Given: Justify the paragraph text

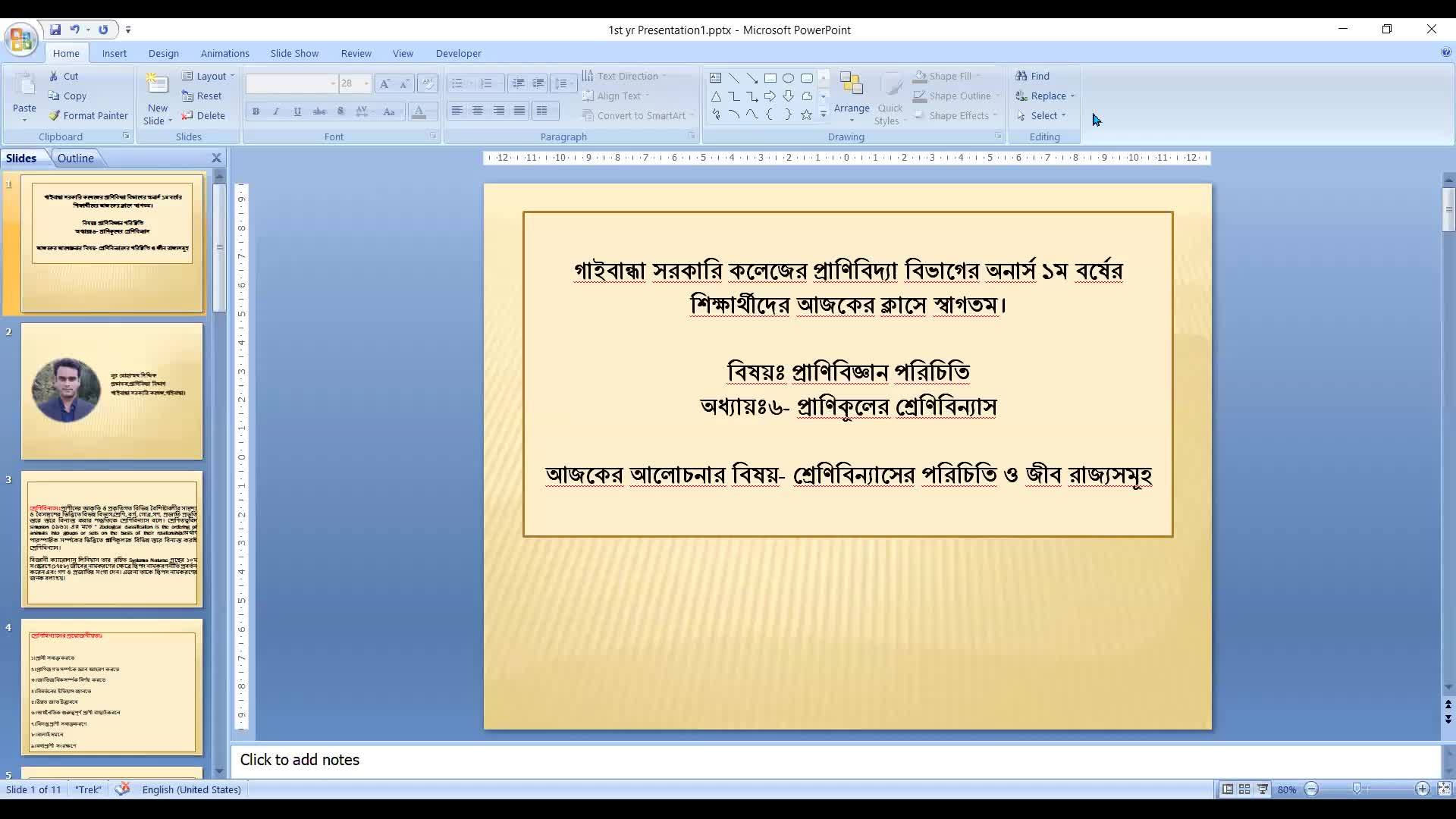Looking at the screenshot, I should click(x=519, y=111).
